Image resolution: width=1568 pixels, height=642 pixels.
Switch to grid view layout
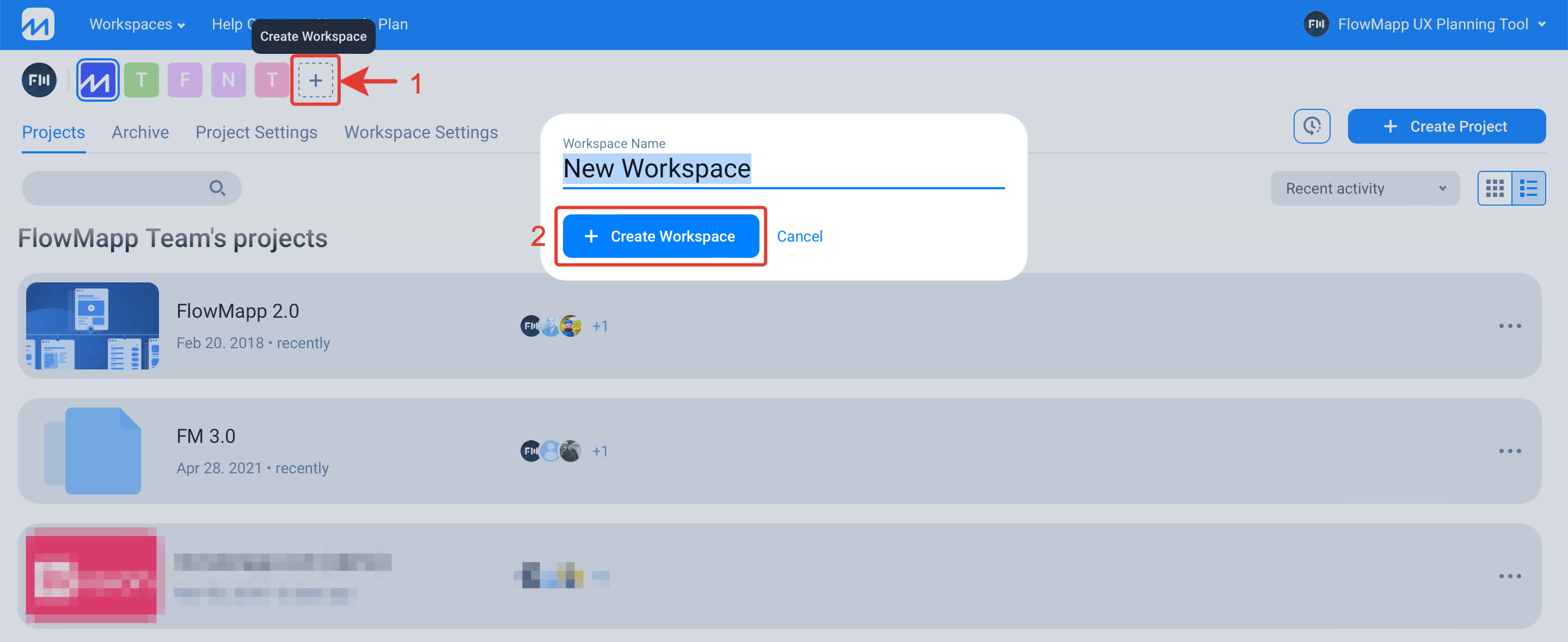click(x=1495, y=188)
